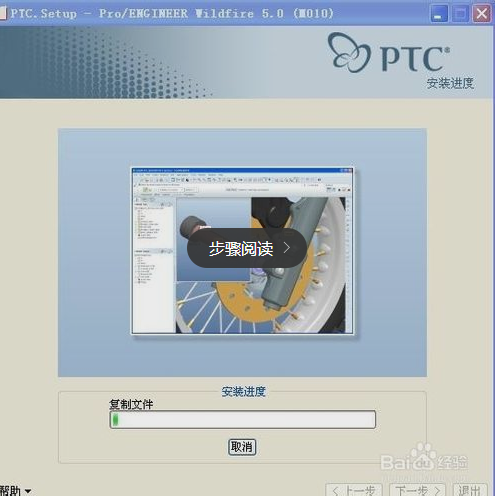Open the 帮助 help dropdown menu
Image resolution: width=495 pixels, height=498 pixels.
(15, 491)
